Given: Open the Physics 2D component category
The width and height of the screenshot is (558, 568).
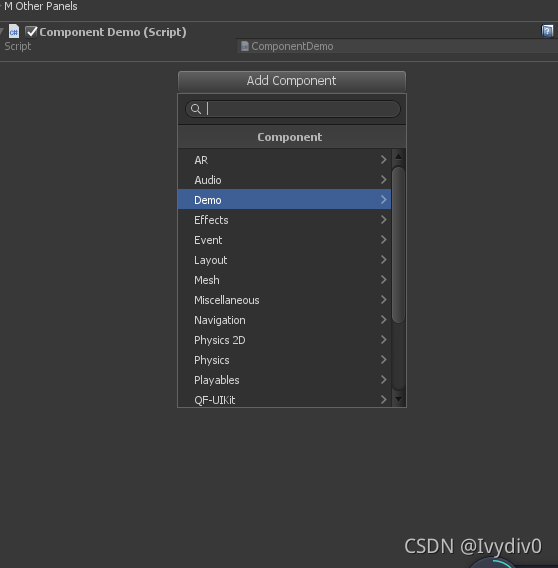Looking at the screenshot, I should (284, 340).
